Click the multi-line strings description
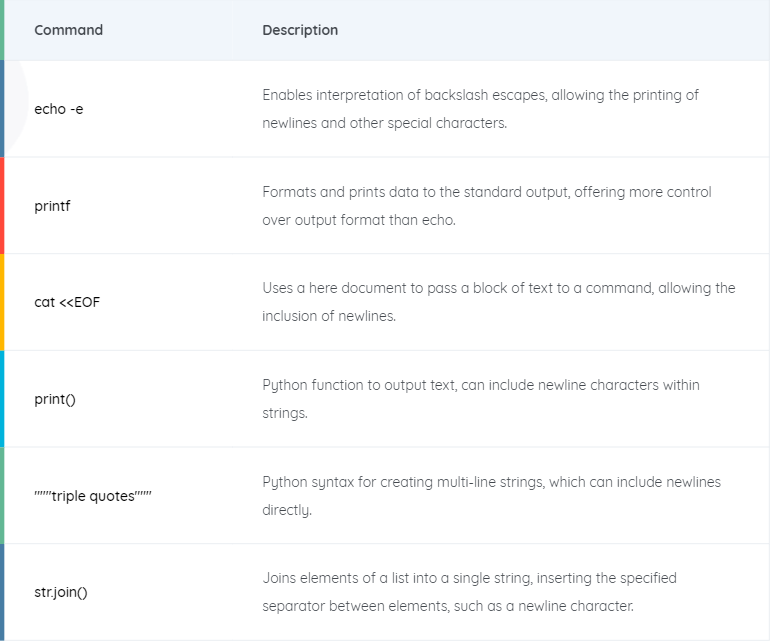Screen dimensions: 770x641 coord(492,496)
